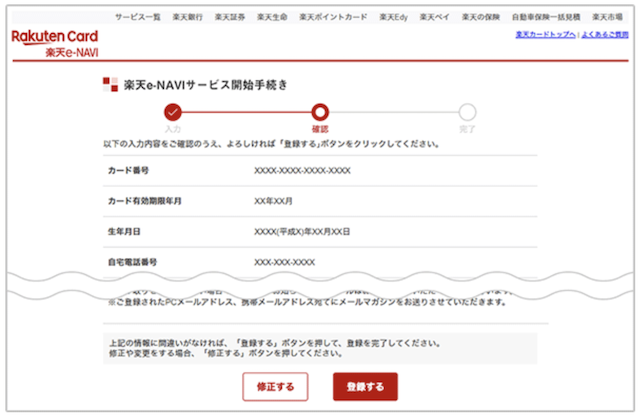
Task: Open 楽天銀行 in top navigation
Action: pos(187,17)
